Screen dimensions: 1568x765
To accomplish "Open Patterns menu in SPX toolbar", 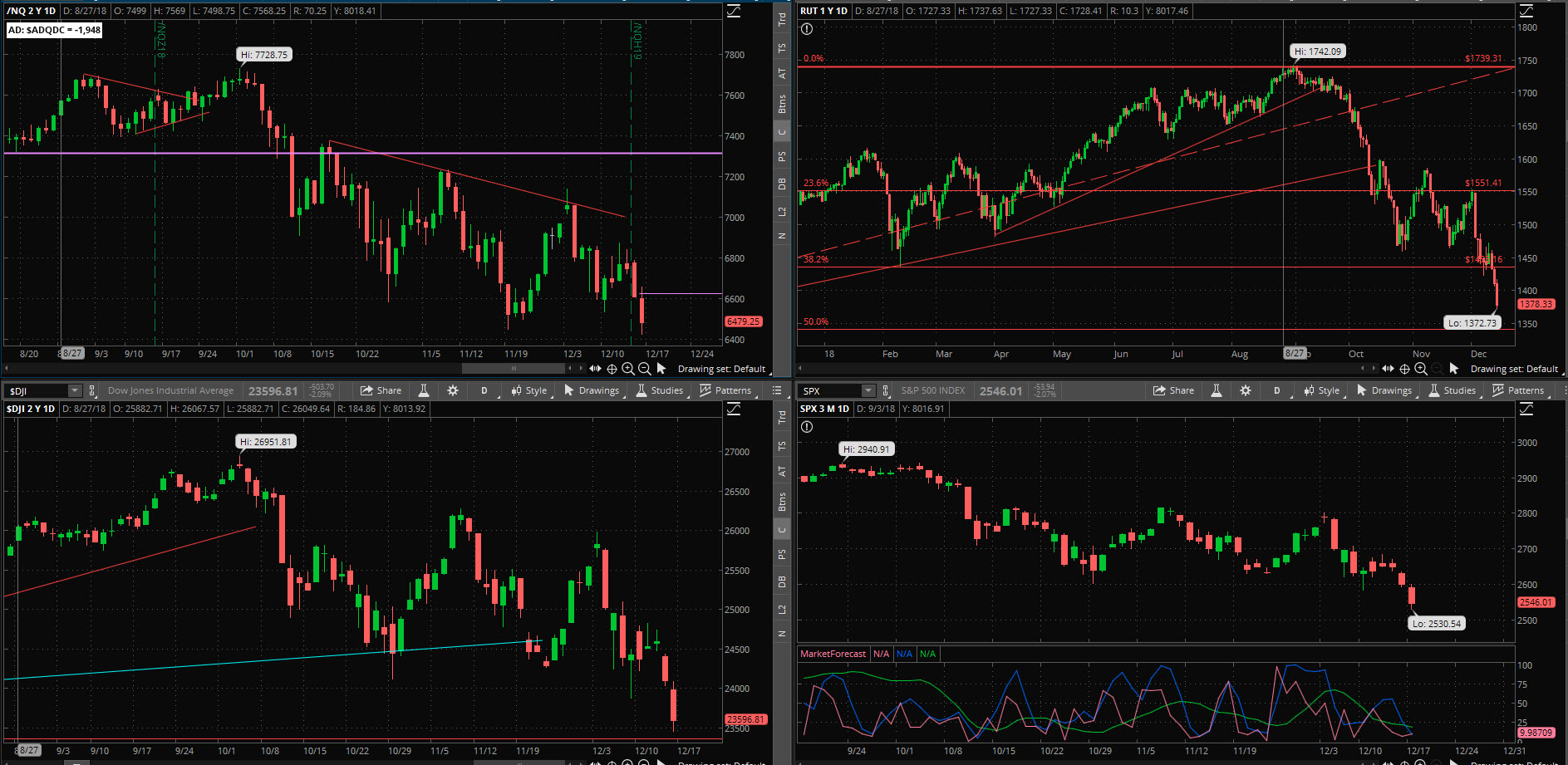I will coord(1519,390).
